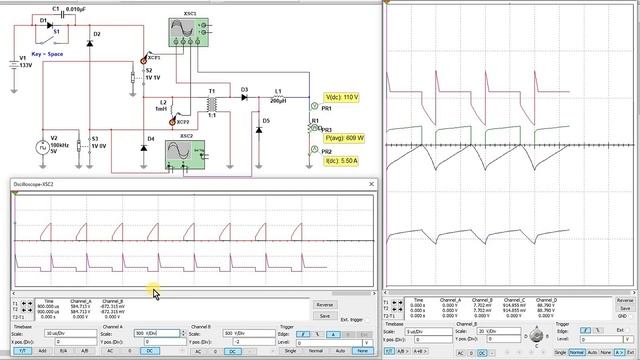This screenshot has width=640, height=360.
Task: Edit XSC2 Timebase scale field
Action: coord(70,333)
